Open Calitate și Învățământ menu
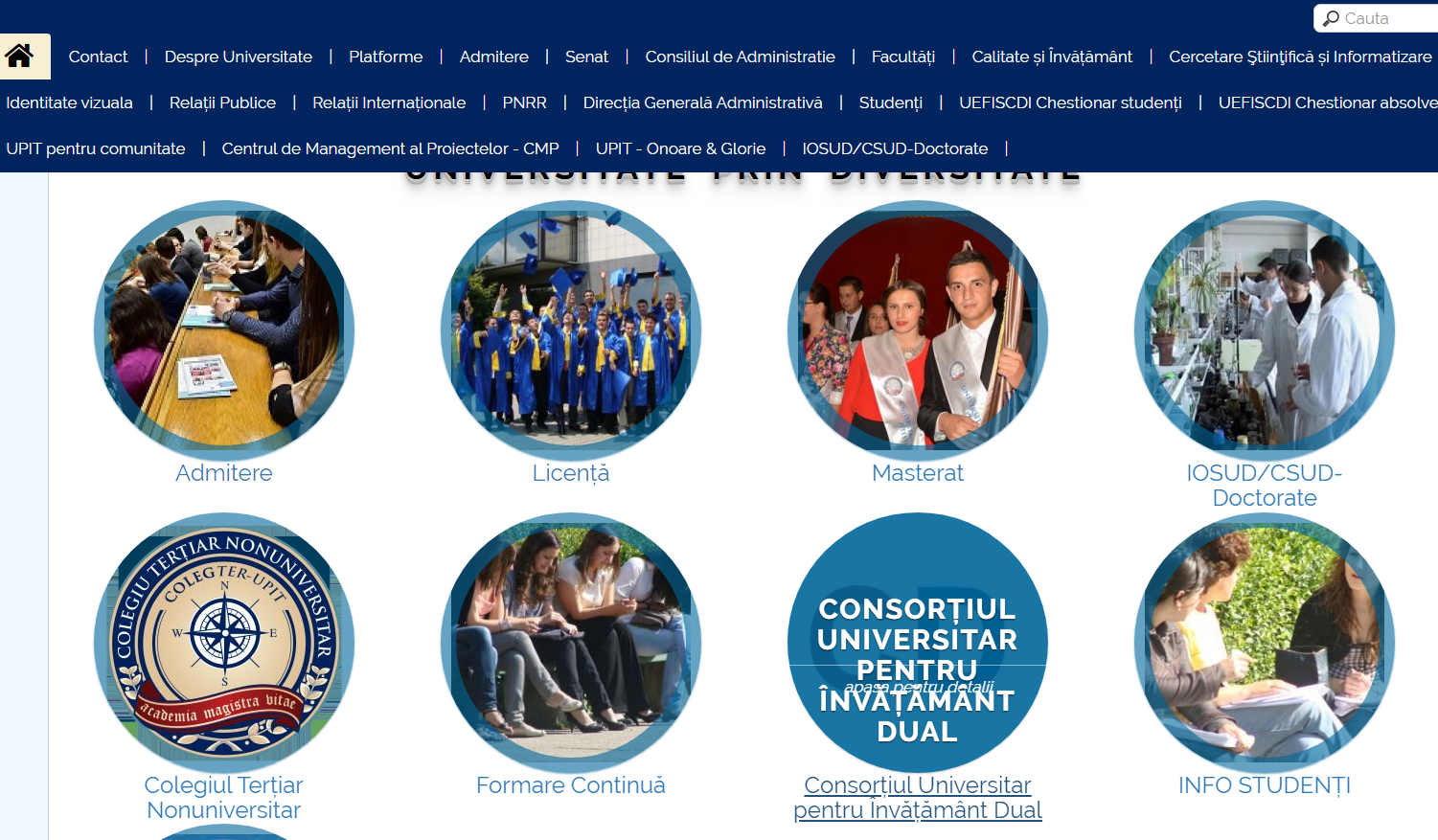The height and width of the screenshot is (840, 1438). click(1052, 57)
